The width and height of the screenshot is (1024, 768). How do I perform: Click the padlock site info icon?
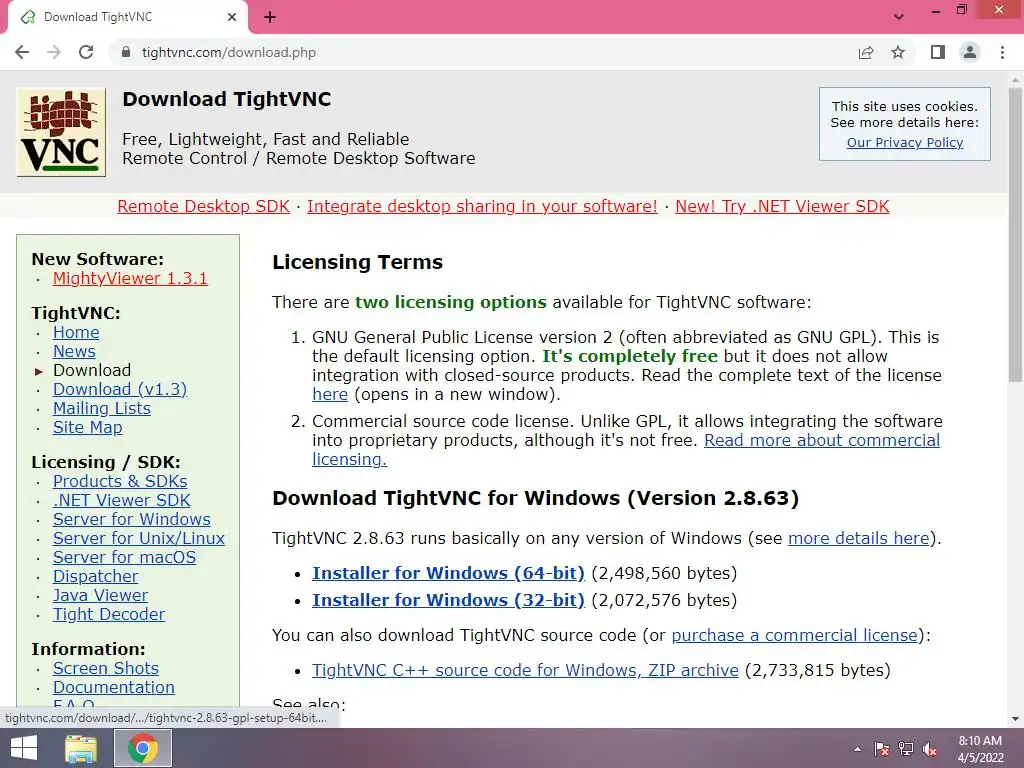127,52
